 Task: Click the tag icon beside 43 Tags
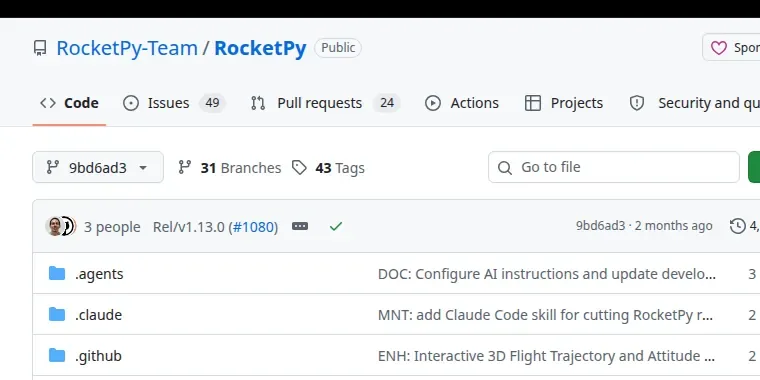(x=299, y=168)
